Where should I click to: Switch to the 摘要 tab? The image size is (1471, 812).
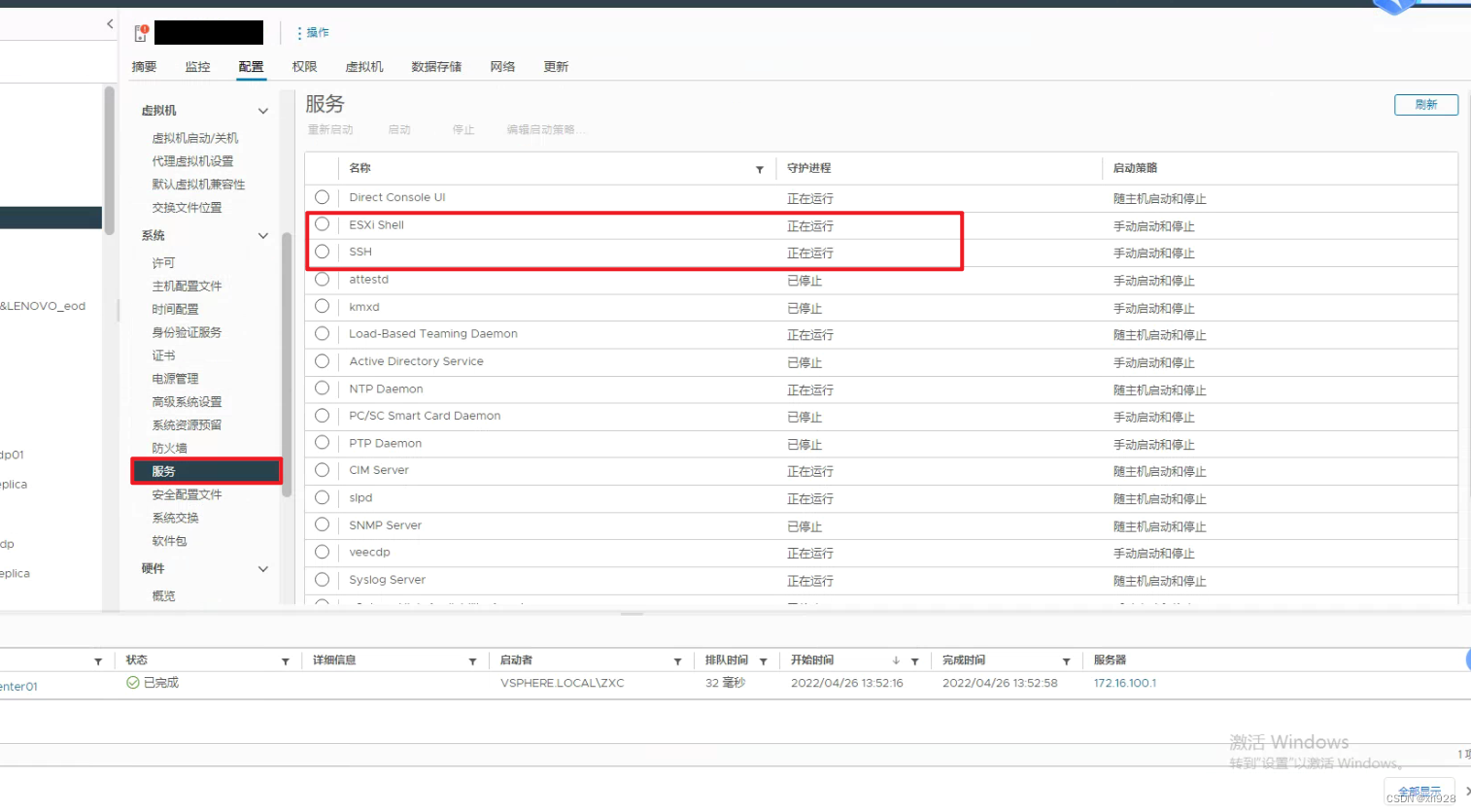[x=144, y=67]
